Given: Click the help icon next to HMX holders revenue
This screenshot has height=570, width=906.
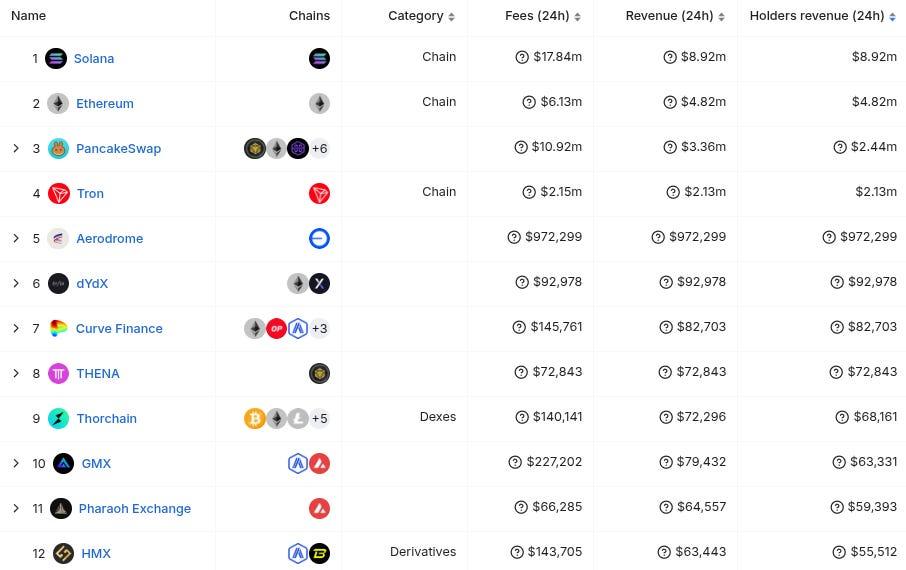Looking at the screenshot, I should coord(839,553).
